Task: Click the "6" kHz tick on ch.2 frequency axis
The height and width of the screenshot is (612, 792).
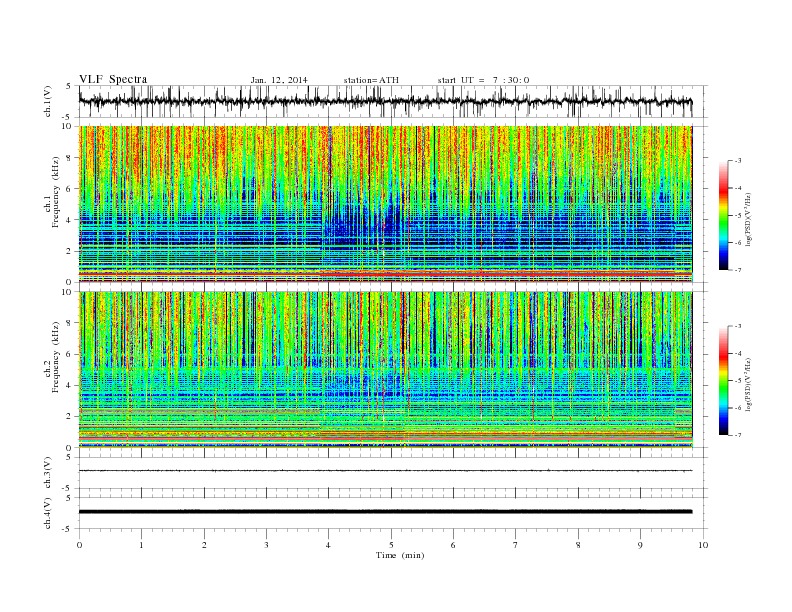Action: click(69, 354)
